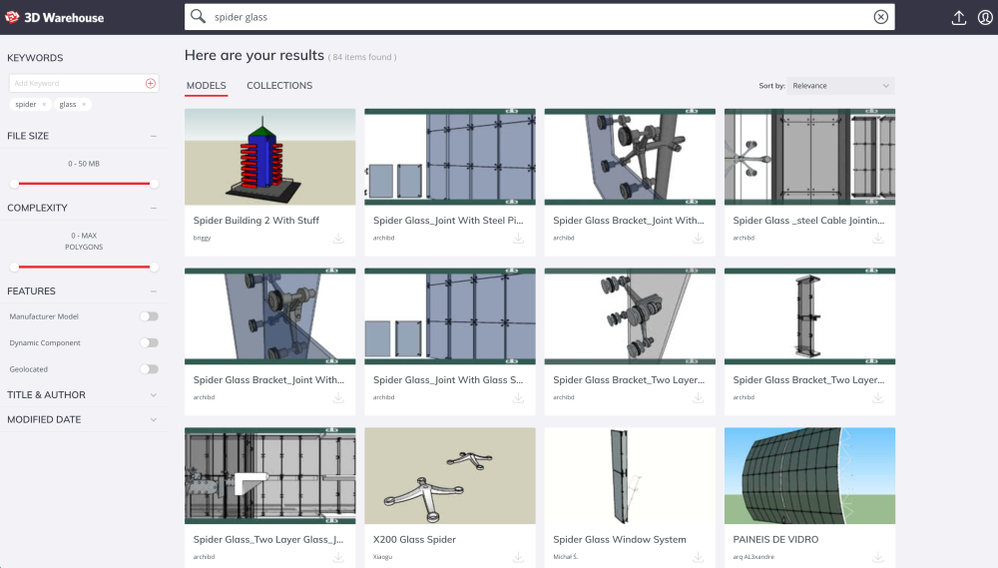Expand the Title & Author section
998x568 pixels.
(153, 395)
